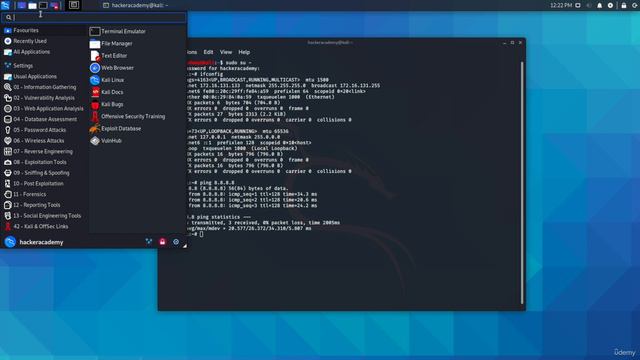
Task: Click the workspace switcher in top panel
Action: point(74,5)
